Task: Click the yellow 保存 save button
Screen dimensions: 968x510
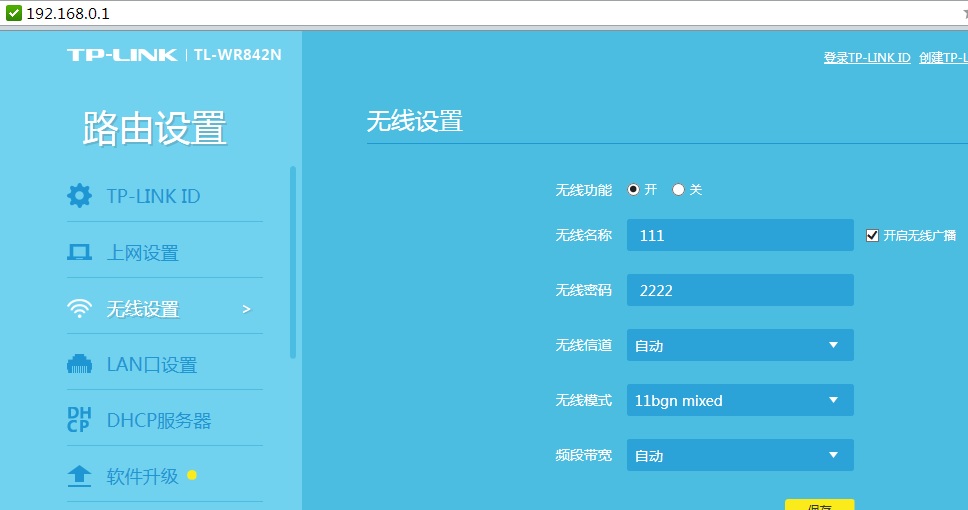Action: coord(819,505)
